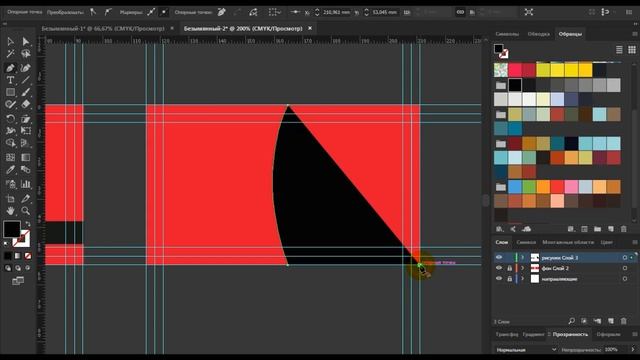Viewport: 640px width, 360px height.
Task: Open the Layers panel options menu
Action: click(635, 242)
